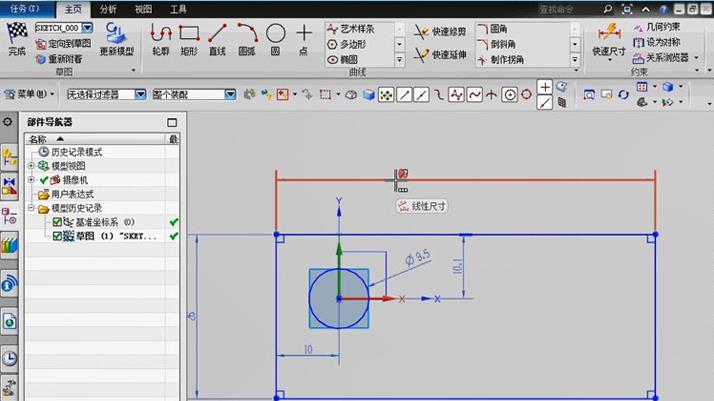Select the Line (直线) tool
The image size is (714, 401).
click(x=217, y=35)
